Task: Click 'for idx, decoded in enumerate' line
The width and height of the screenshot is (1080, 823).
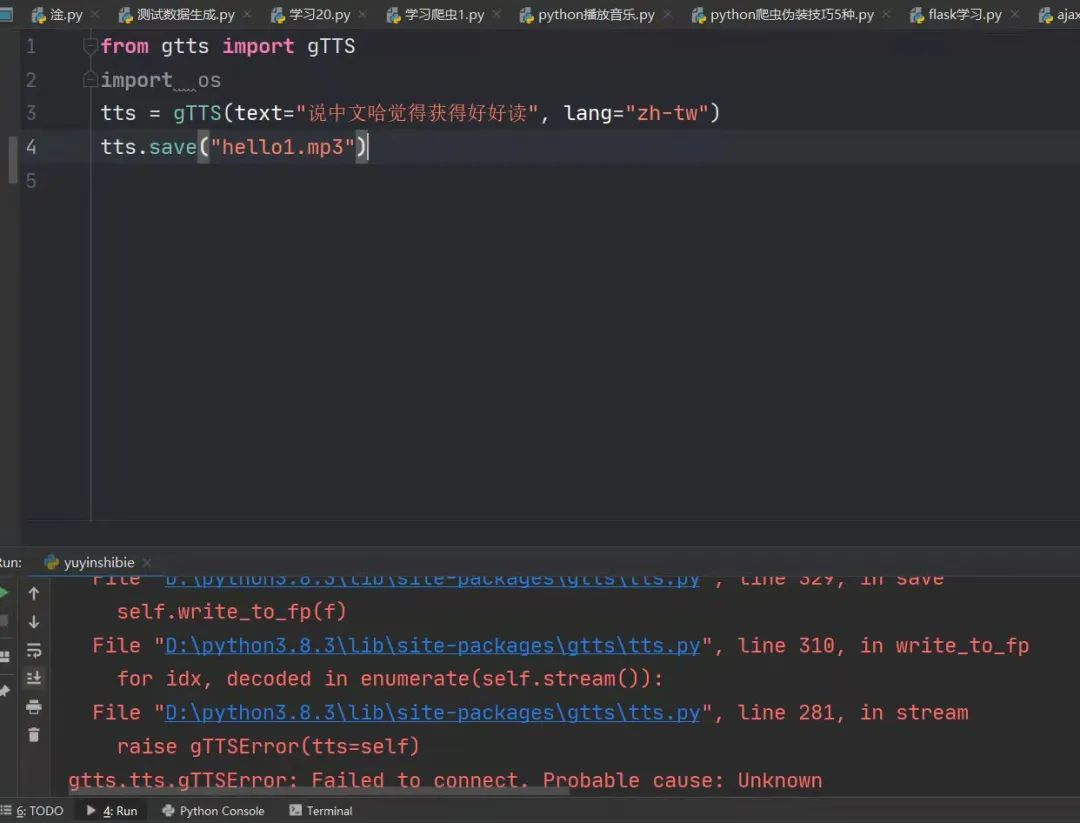Action: coord(390,679)
